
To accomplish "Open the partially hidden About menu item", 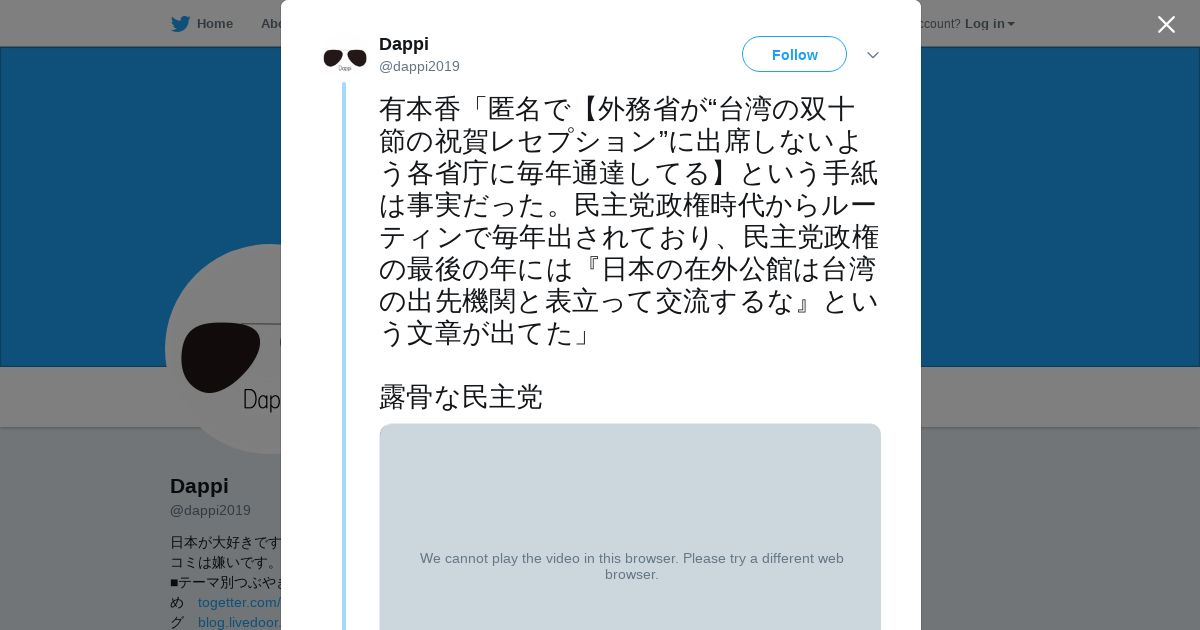I will 270,24.
